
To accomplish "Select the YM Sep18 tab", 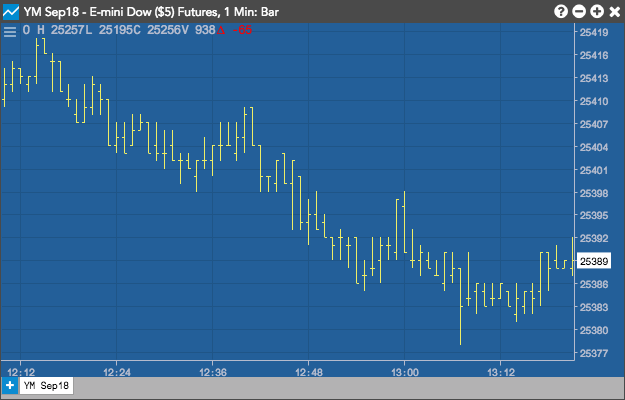I will (x=46, y=386).
